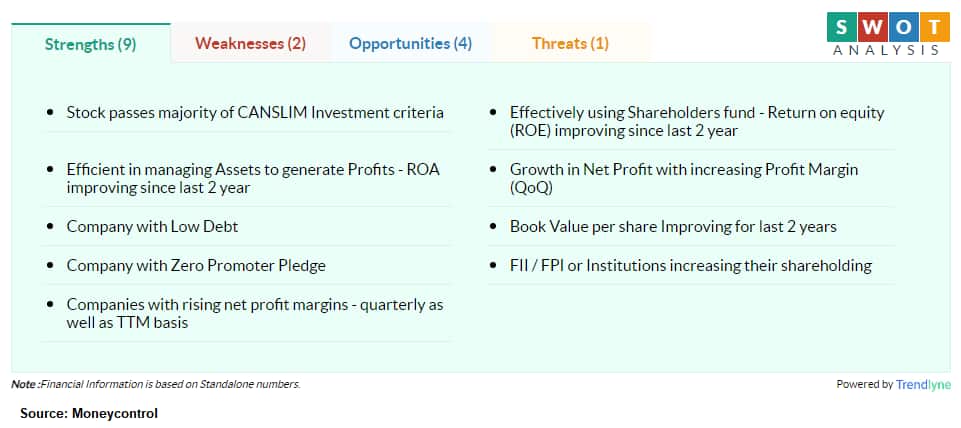Select the Growth in Net Profit item
The image size is (961, 428).
coord(691,178)
